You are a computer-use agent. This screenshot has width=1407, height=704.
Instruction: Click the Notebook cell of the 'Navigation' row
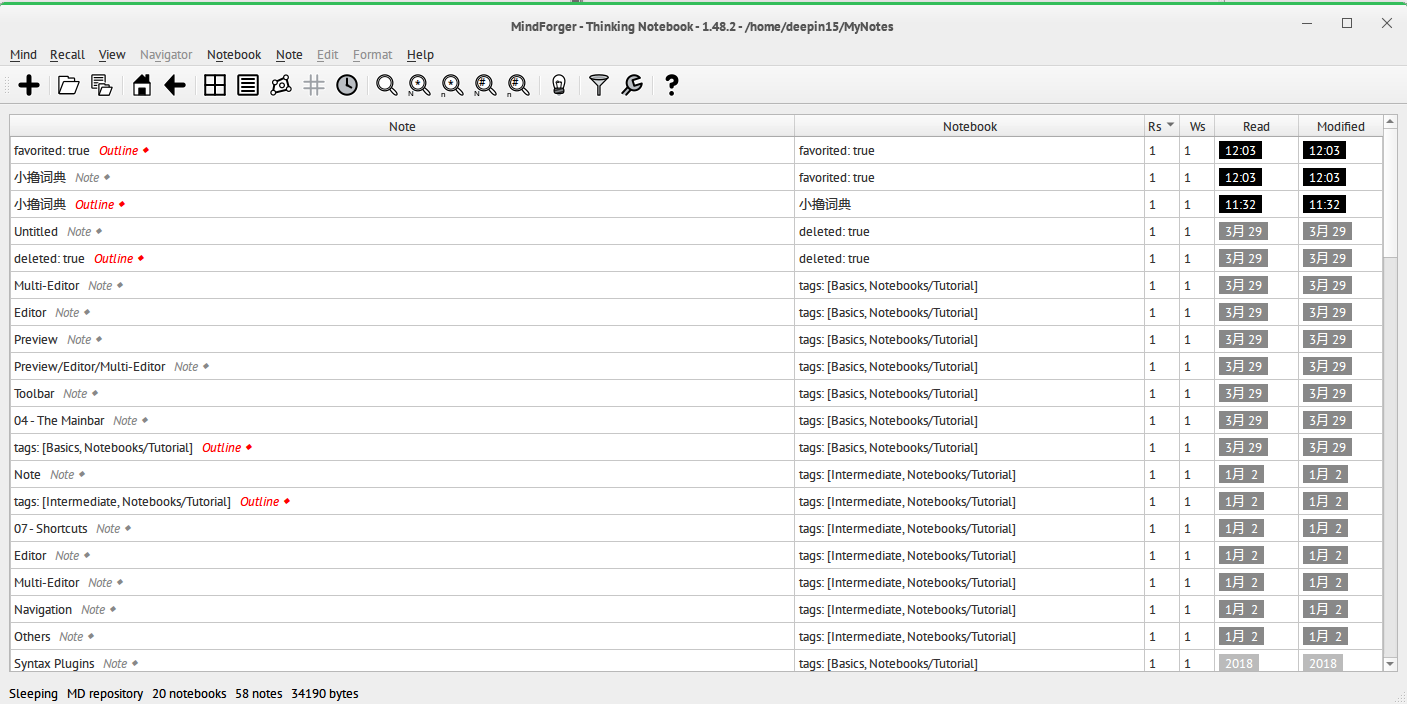(970, 610)
